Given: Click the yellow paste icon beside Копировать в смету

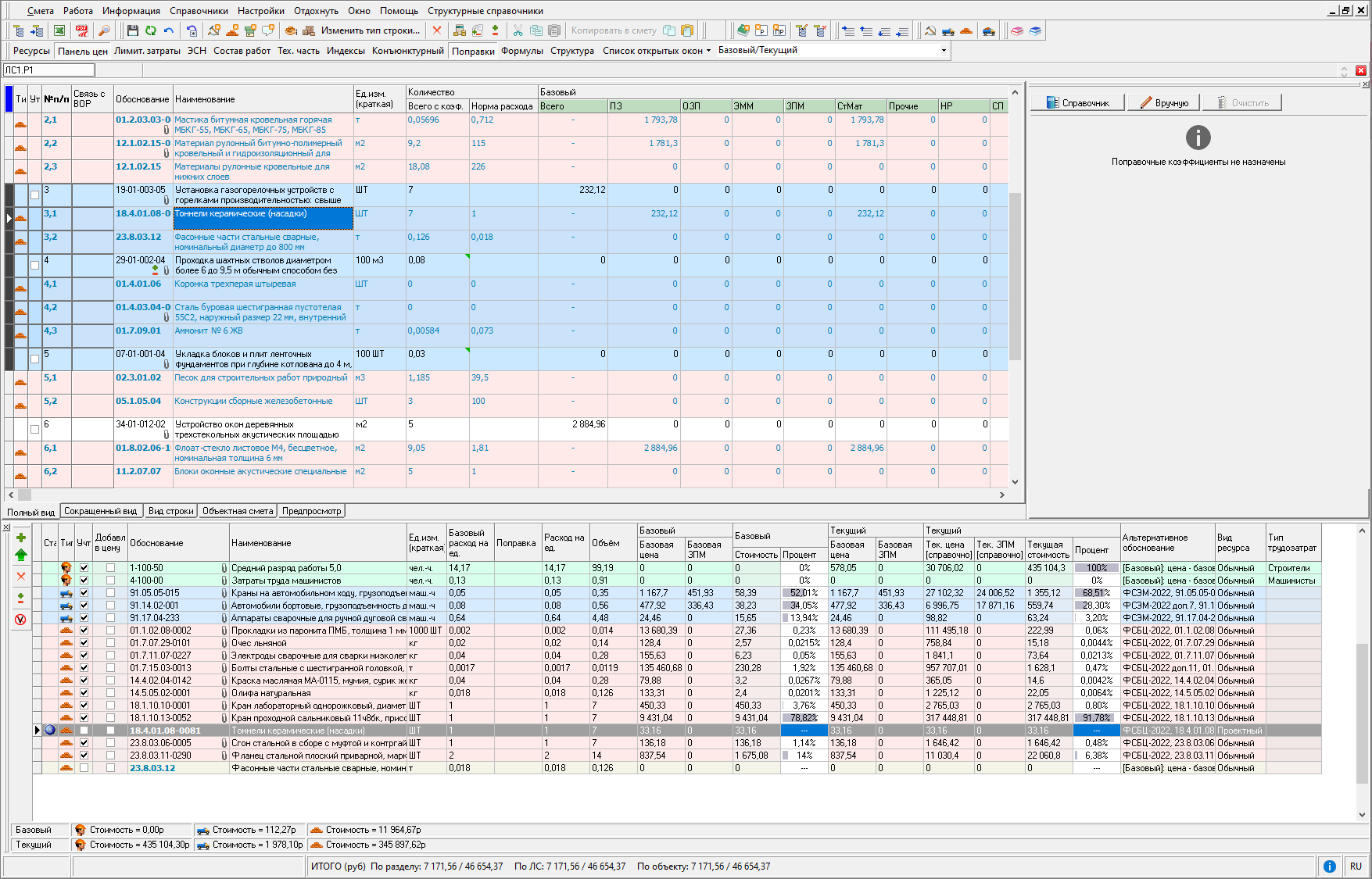Looking at the screenshot, I should 687,30.
